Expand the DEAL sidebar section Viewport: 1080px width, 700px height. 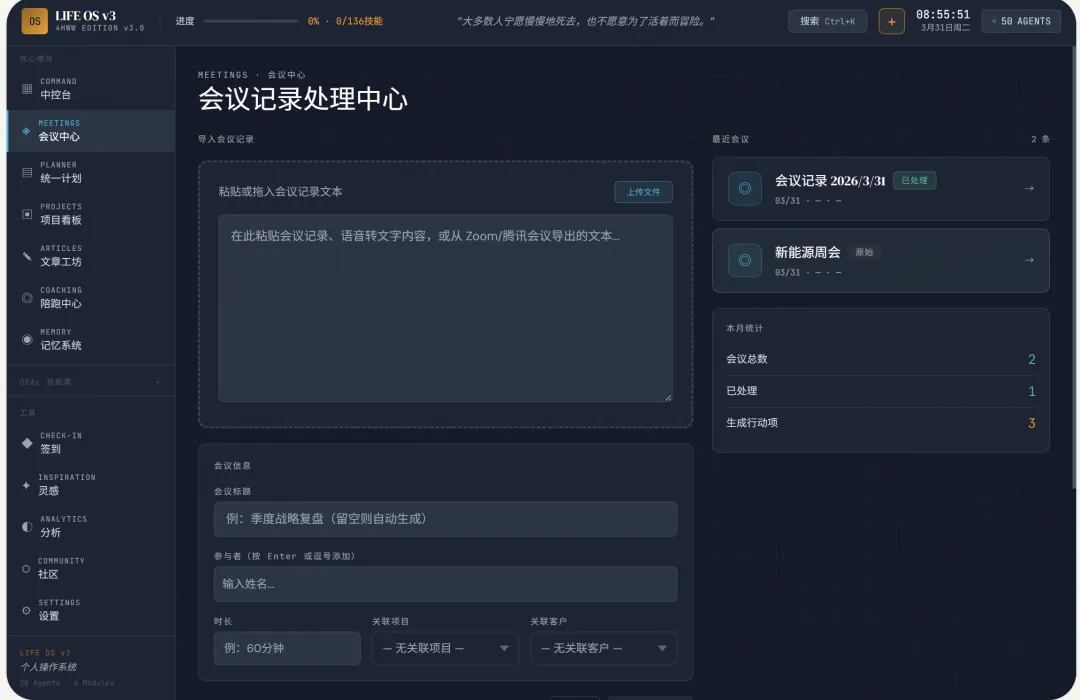[x=91, y=382]
